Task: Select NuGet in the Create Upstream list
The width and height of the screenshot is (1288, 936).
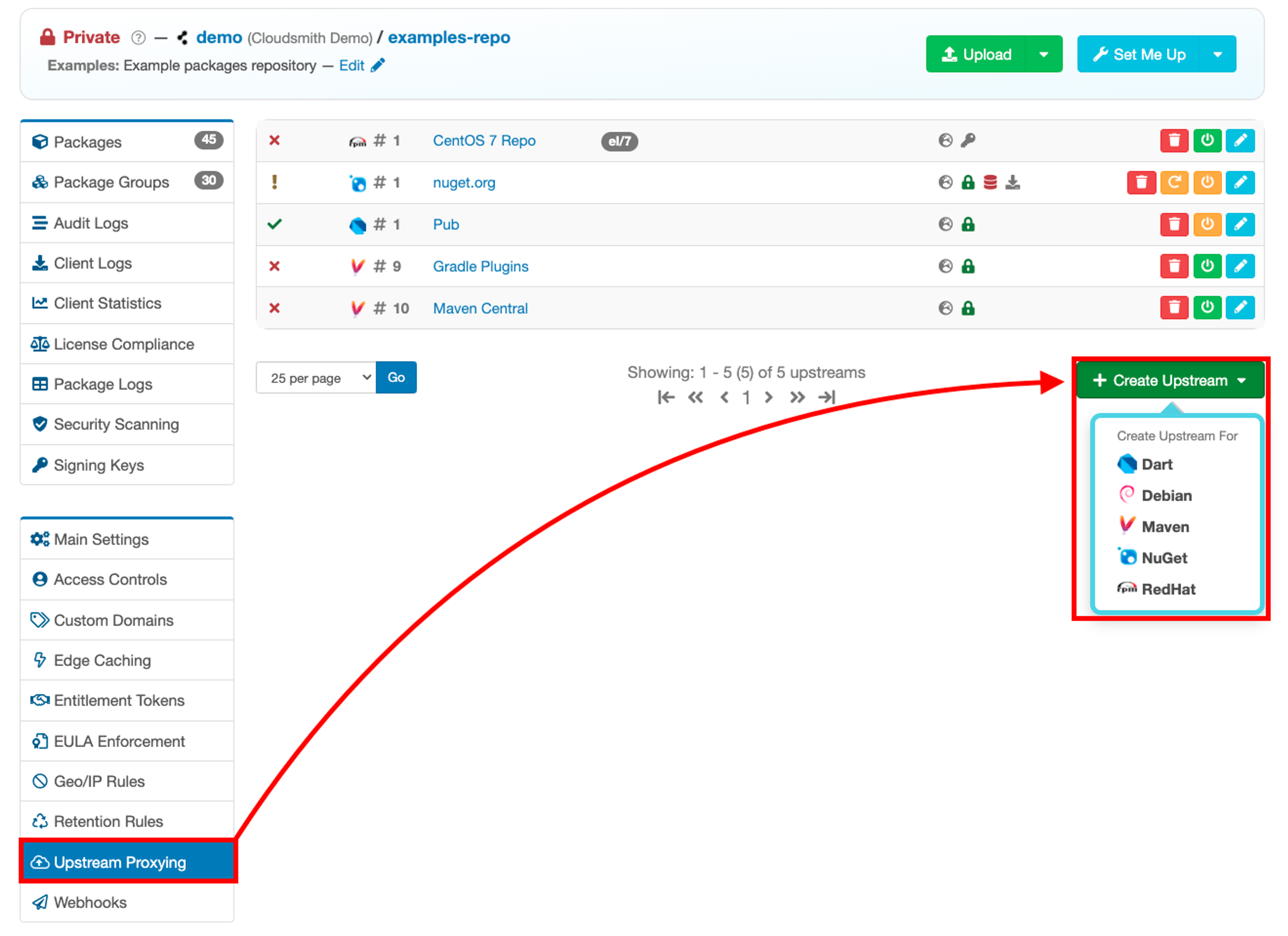Action: [1164, 558]
